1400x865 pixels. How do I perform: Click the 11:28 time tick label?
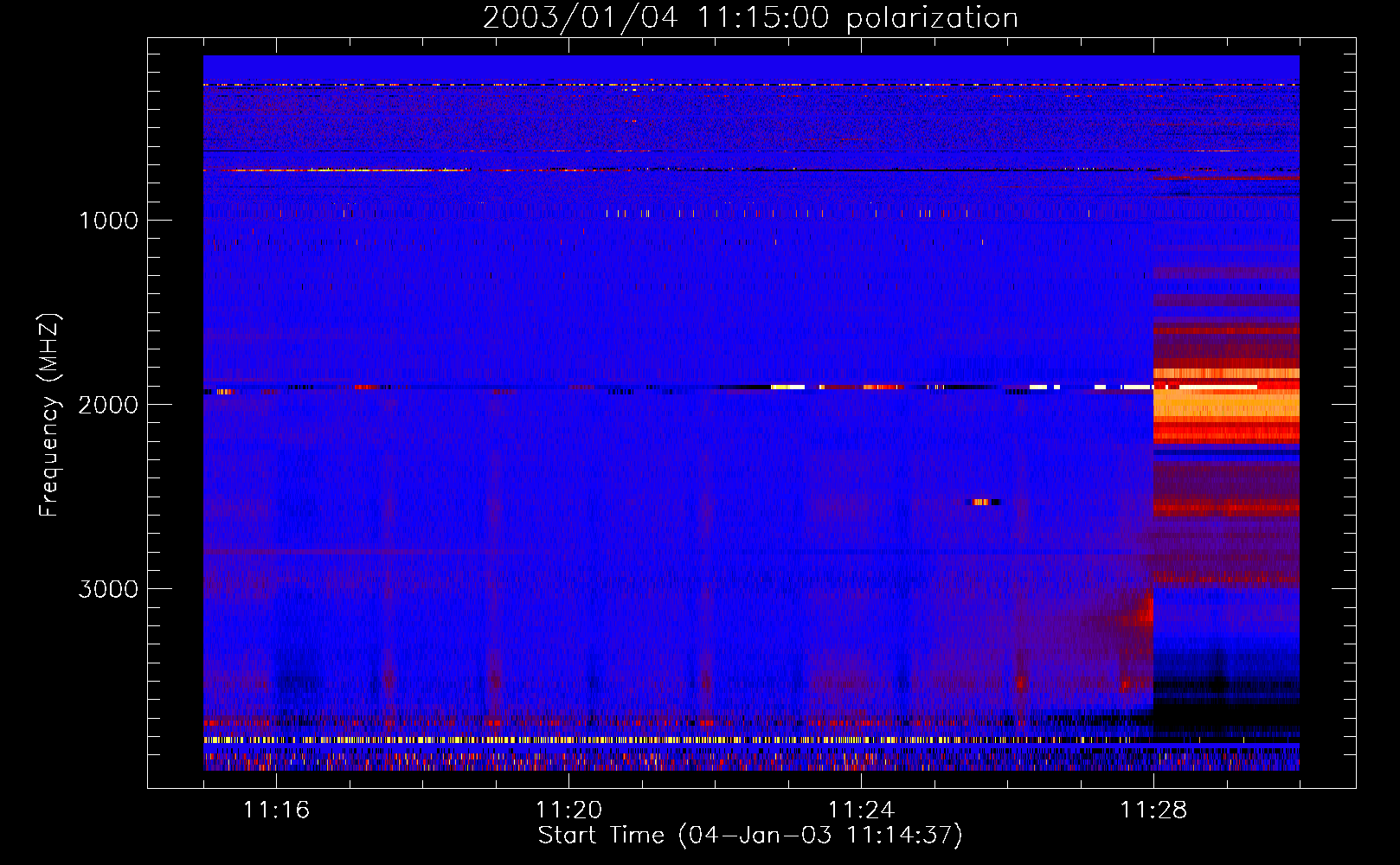1153,810
